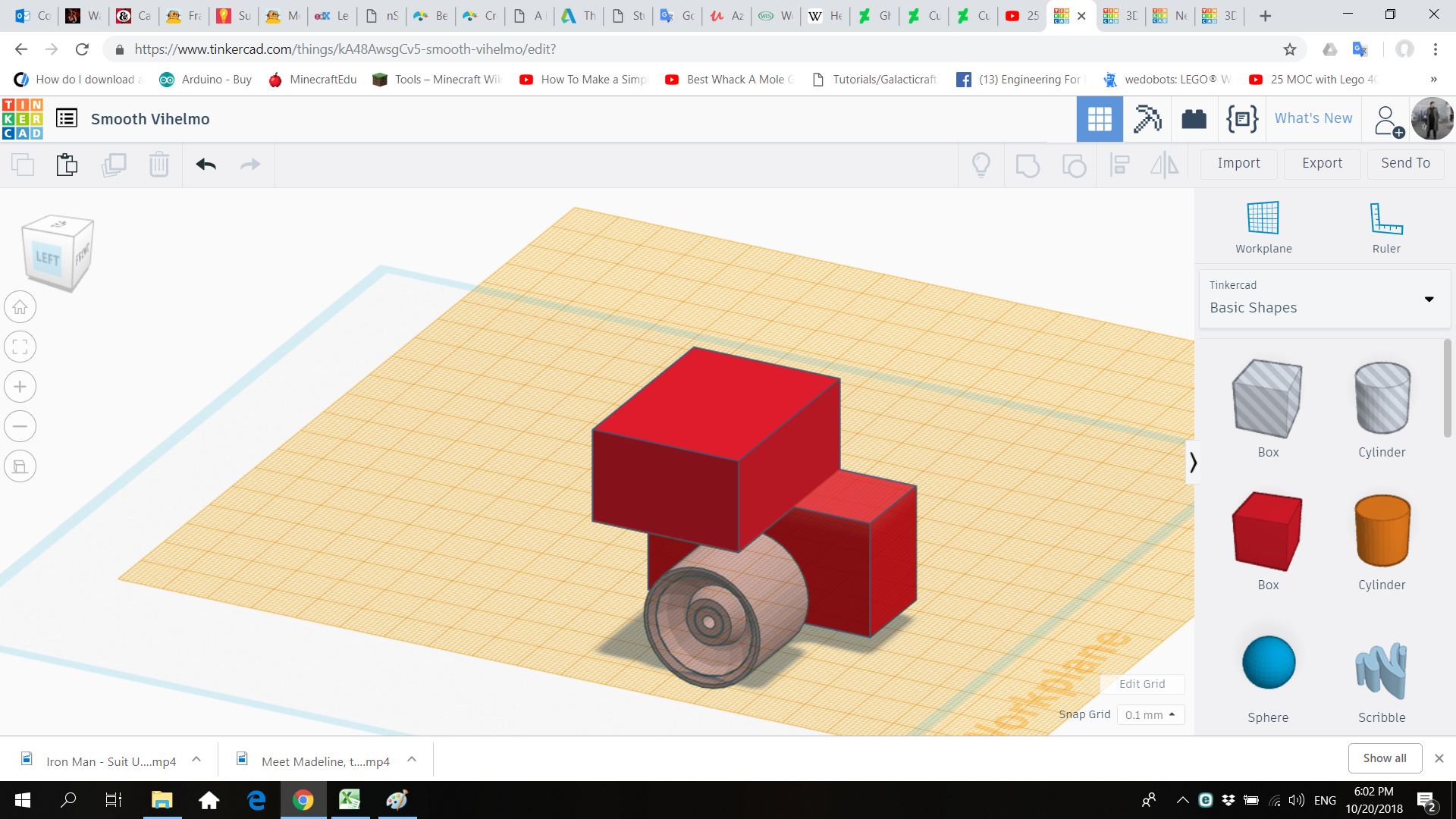Image resolution: width=1456 pixels, height=819 pixels.
Task: Click the Export button
Action: [1322, 163]
